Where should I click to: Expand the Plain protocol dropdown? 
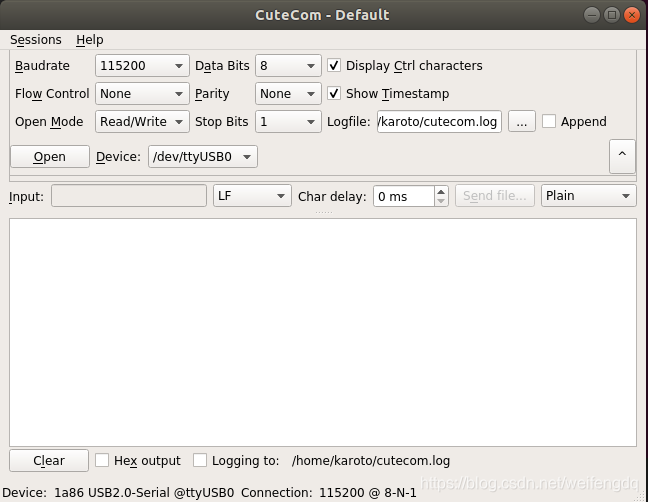click(x=588, y=196)
